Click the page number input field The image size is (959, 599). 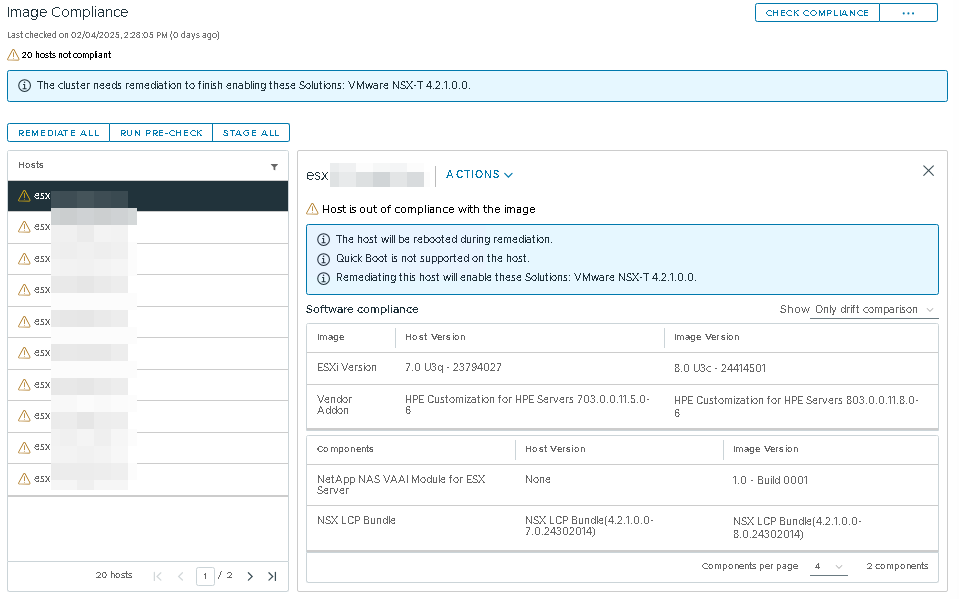[205, 576]
